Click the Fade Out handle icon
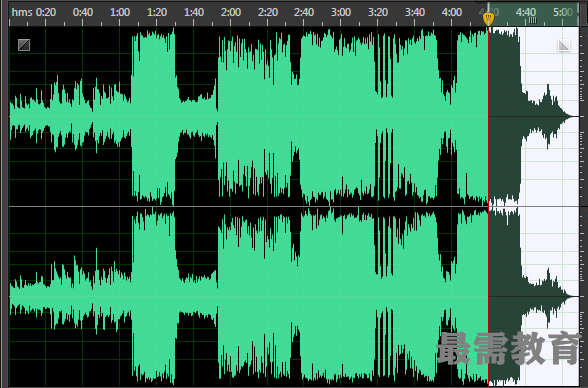This screenshot has height=388, width=588. (x=564, y=45)
